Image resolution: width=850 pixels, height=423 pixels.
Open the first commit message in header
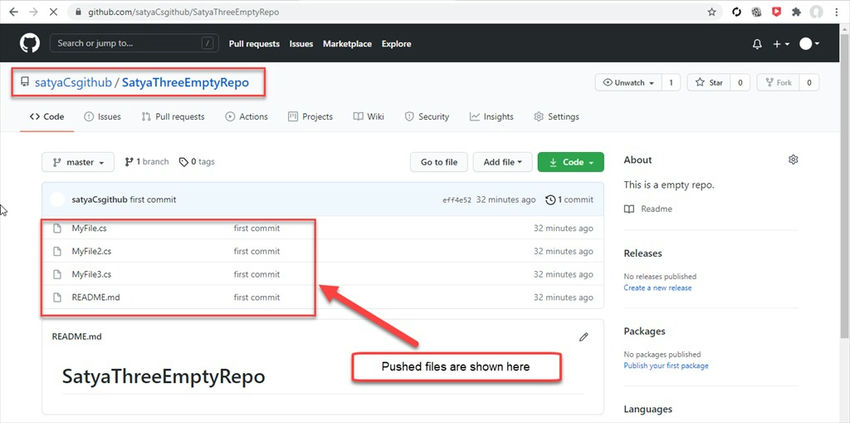(153, 200)
